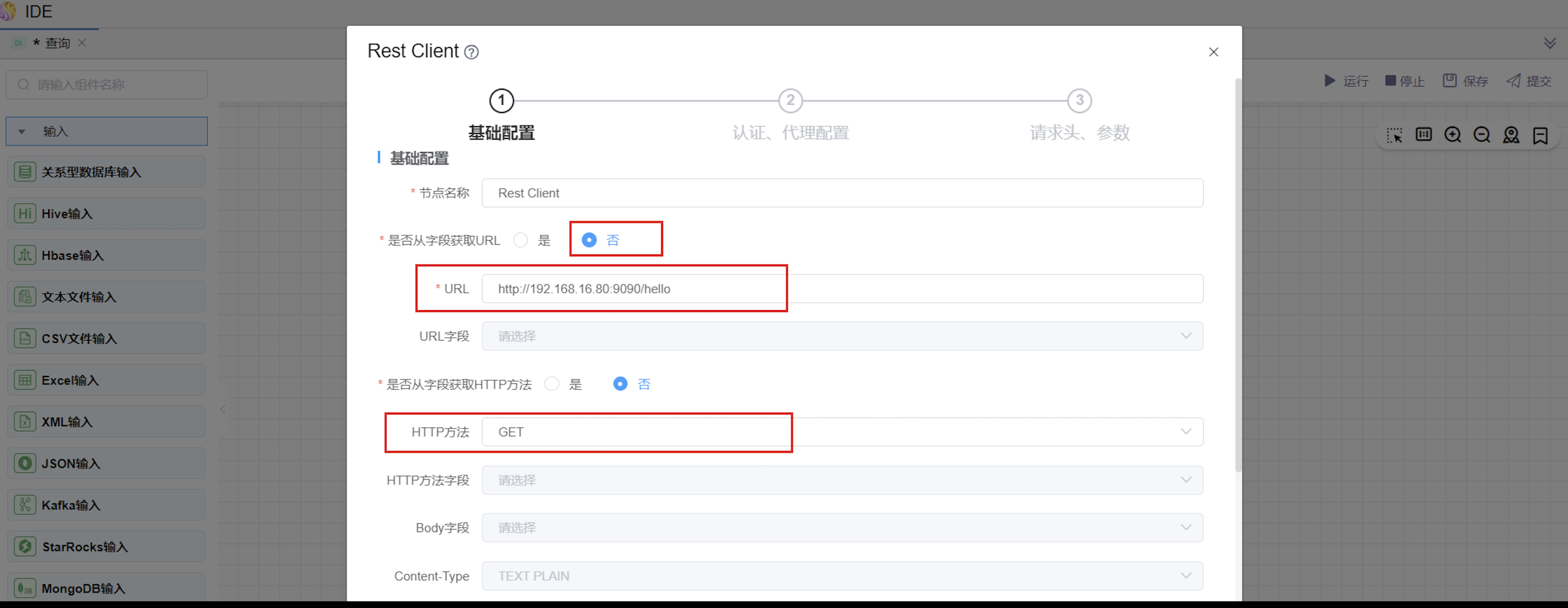This screenshot has width=1568, height=608.
Task: Open the Rest Client help question icon
Action: point(471,53)
